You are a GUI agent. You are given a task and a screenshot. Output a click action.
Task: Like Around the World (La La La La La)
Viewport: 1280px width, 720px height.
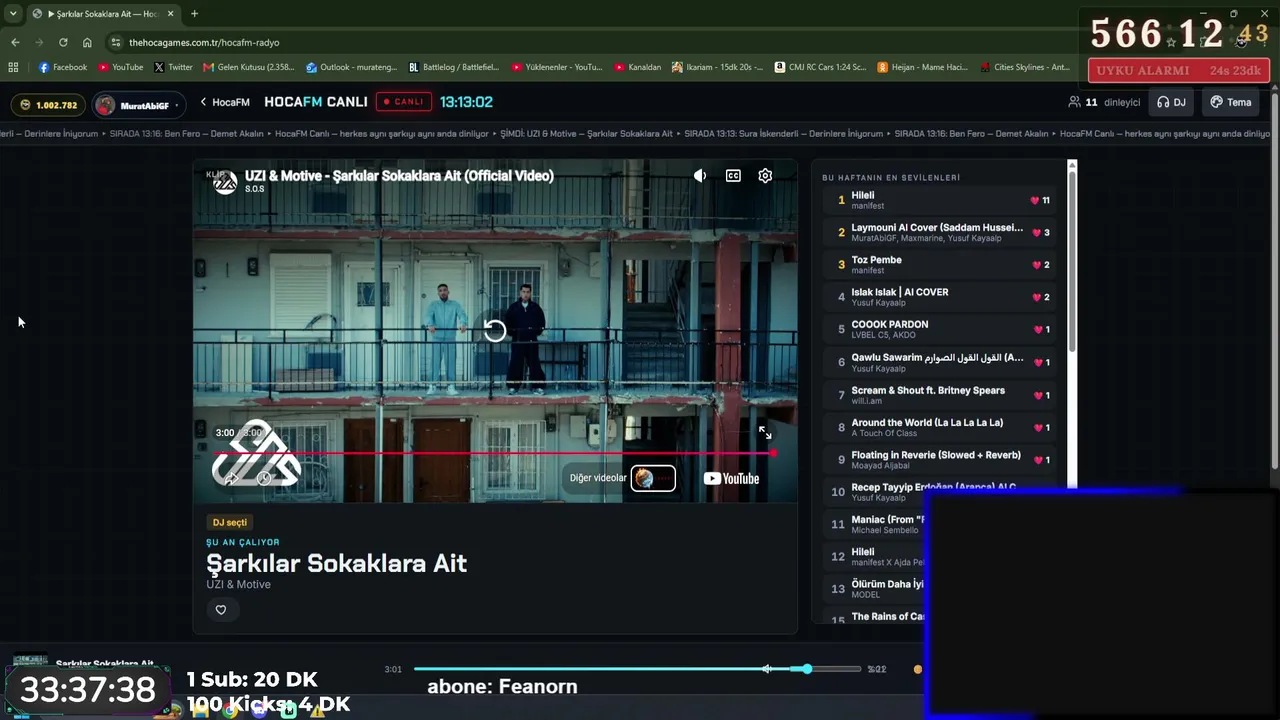coord(1039,428)
